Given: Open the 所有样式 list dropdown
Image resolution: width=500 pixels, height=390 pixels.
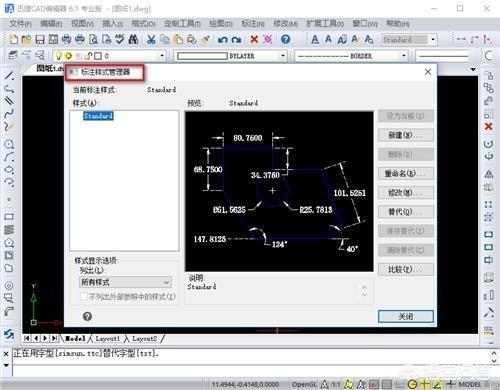Looking at the screenshot, I should pos(125,282).
